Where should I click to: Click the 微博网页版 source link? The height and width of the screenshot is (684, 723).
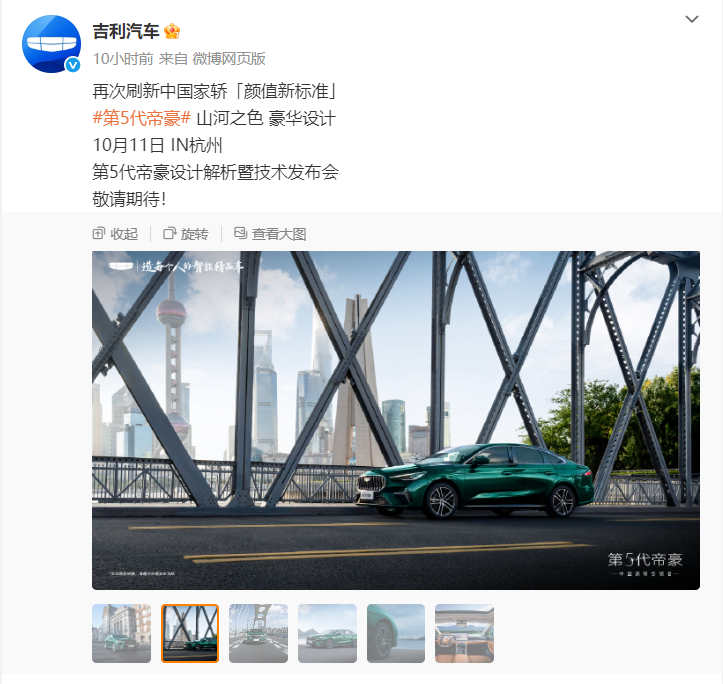click(x=229, y=59)
